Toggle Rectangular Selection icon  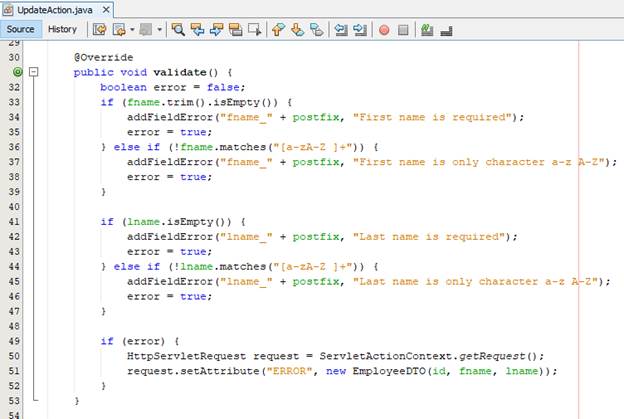point(255,30)
